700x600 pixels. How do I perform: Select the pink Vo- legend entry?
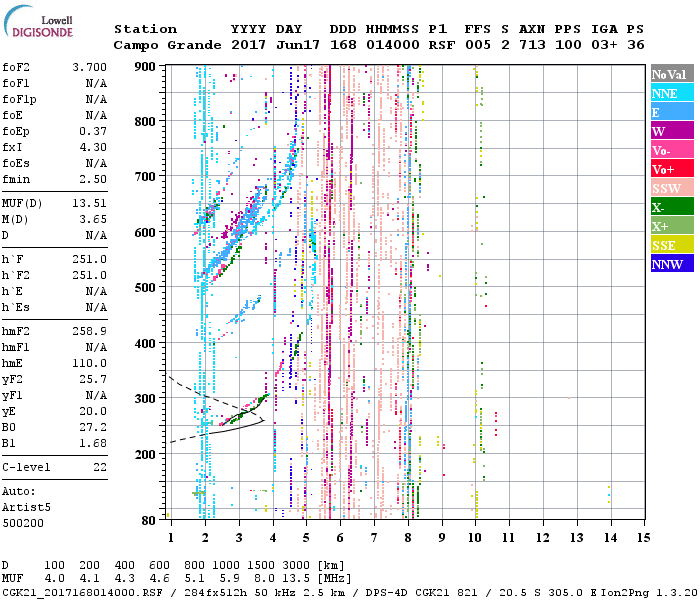point(669,150)
